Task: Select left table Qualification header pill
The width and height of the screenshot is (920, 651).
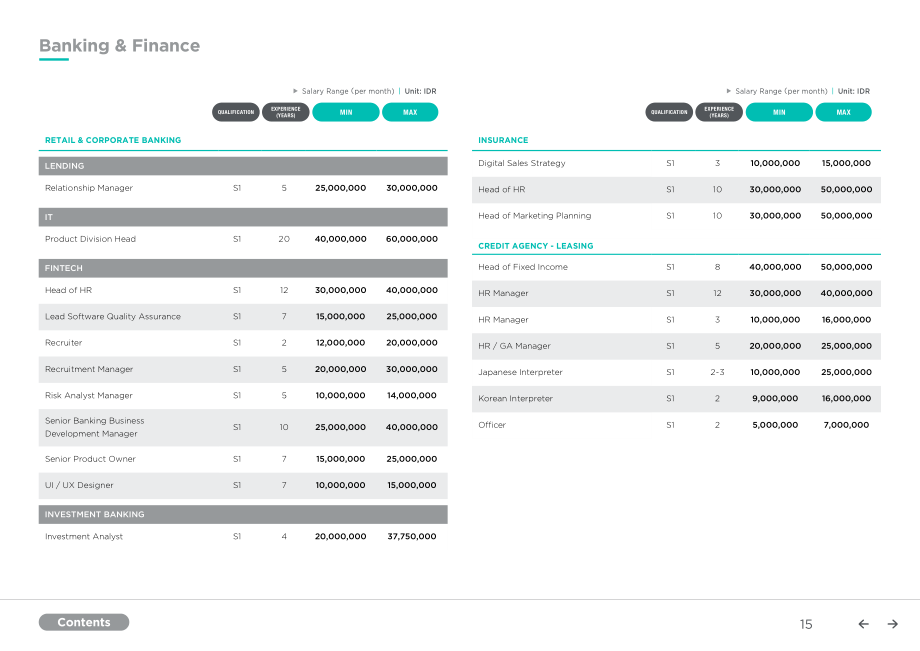Action: click(236, 112)
